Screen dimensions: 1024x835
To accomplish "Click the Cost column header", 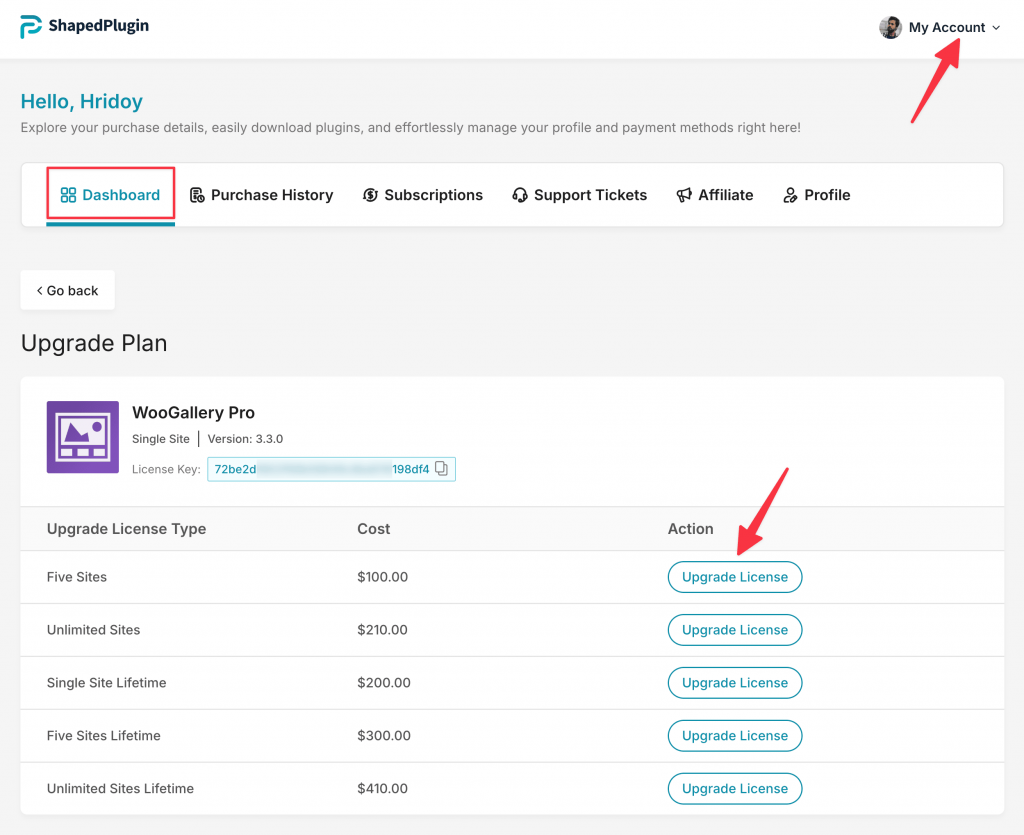I will pos(374,529).
